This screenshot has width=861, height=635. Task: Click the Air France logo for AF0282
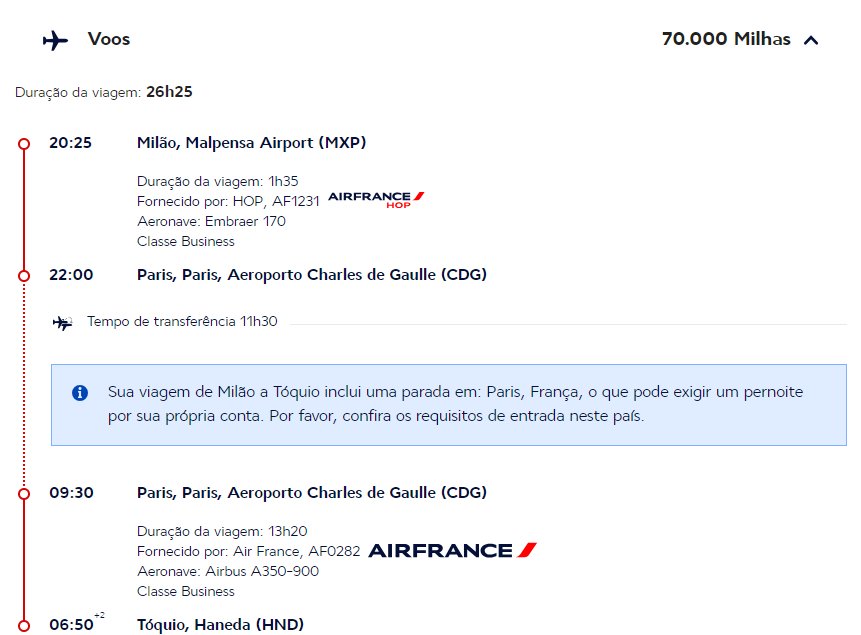pyautogui.click(x=452, y=550)
